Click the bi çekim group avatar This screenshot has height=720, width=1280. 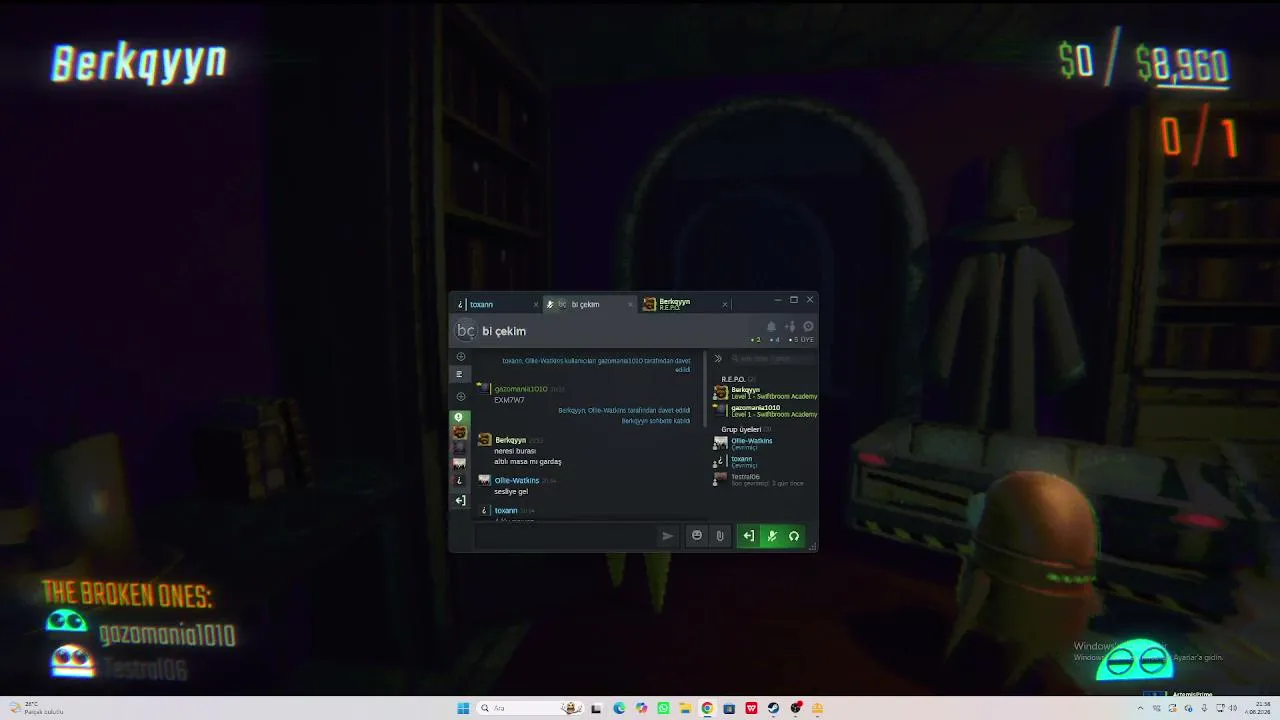(465, 331)
